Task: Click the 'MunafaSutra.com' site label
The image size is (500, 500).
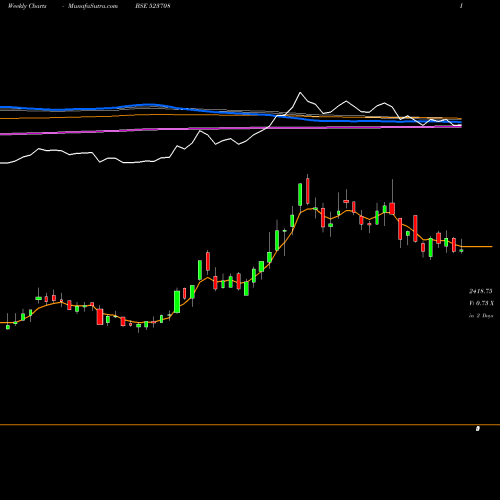Action: tap(93, 6)
